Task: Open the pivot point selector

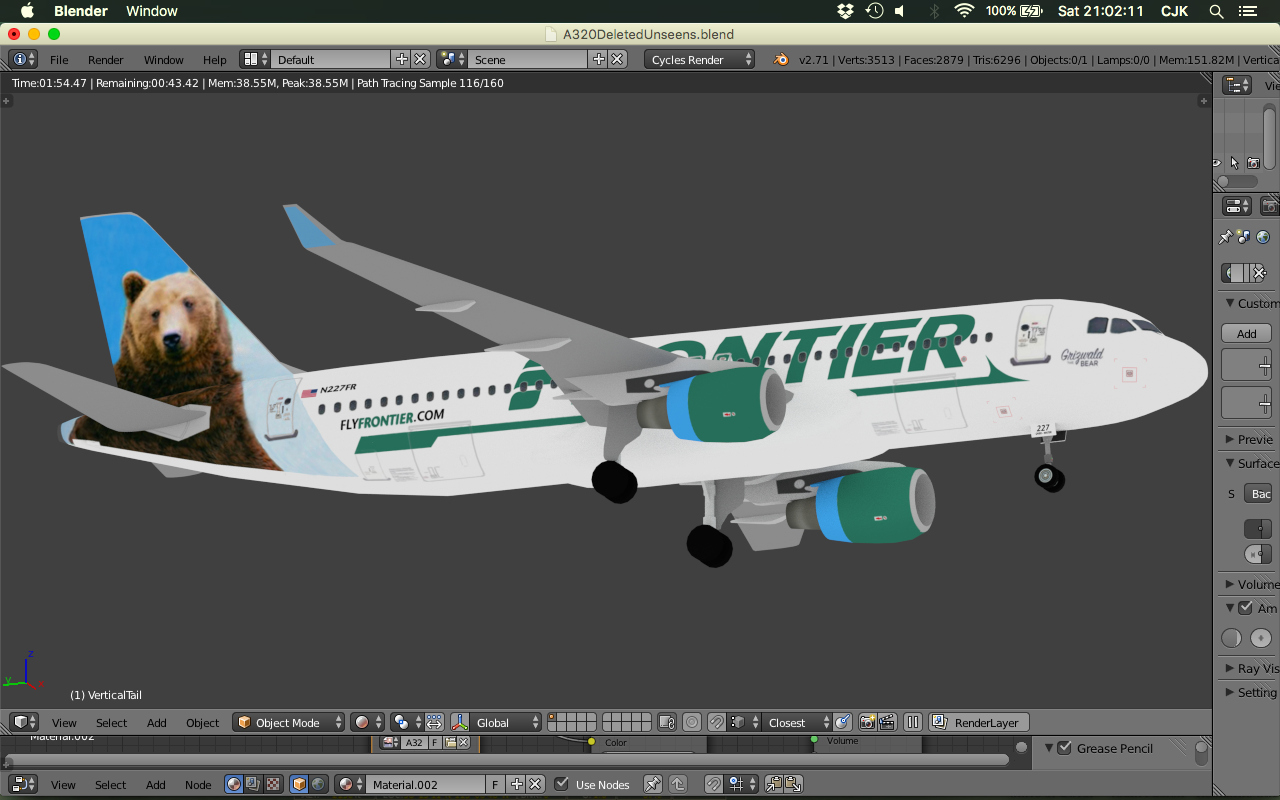Action: coord(407,722)
